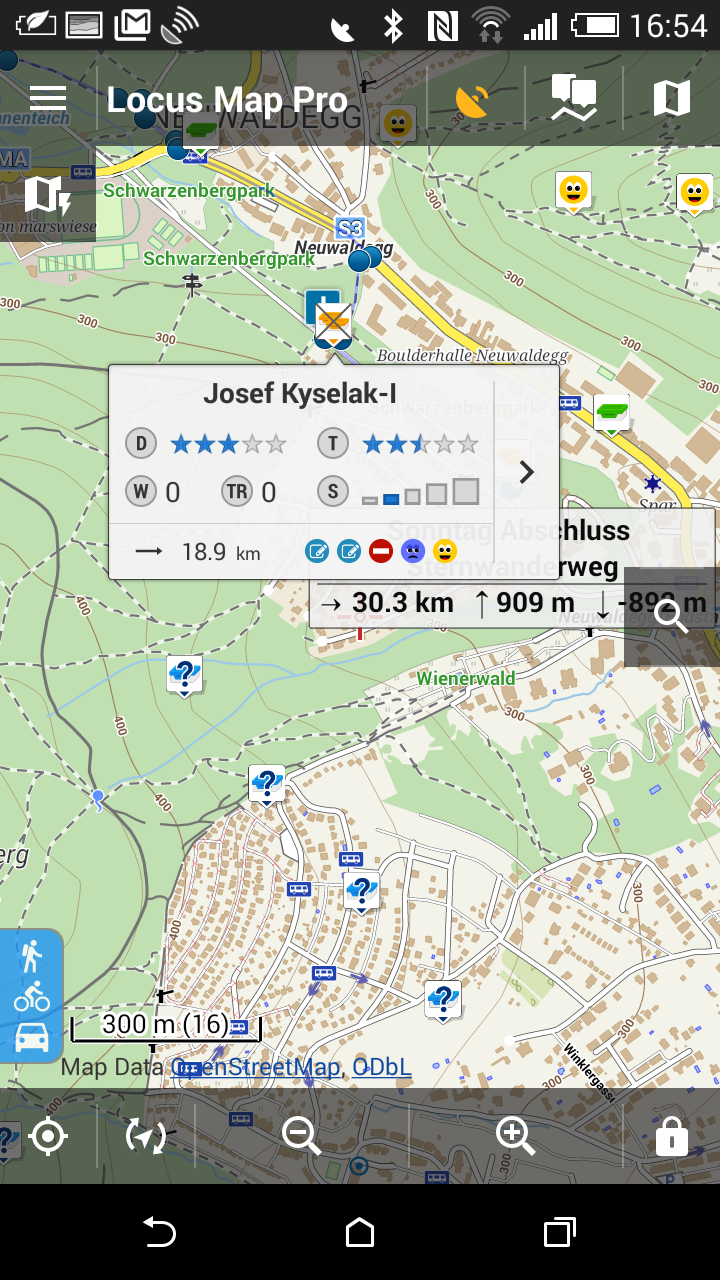Open the ODbL license link

[x=381, y=1067]
